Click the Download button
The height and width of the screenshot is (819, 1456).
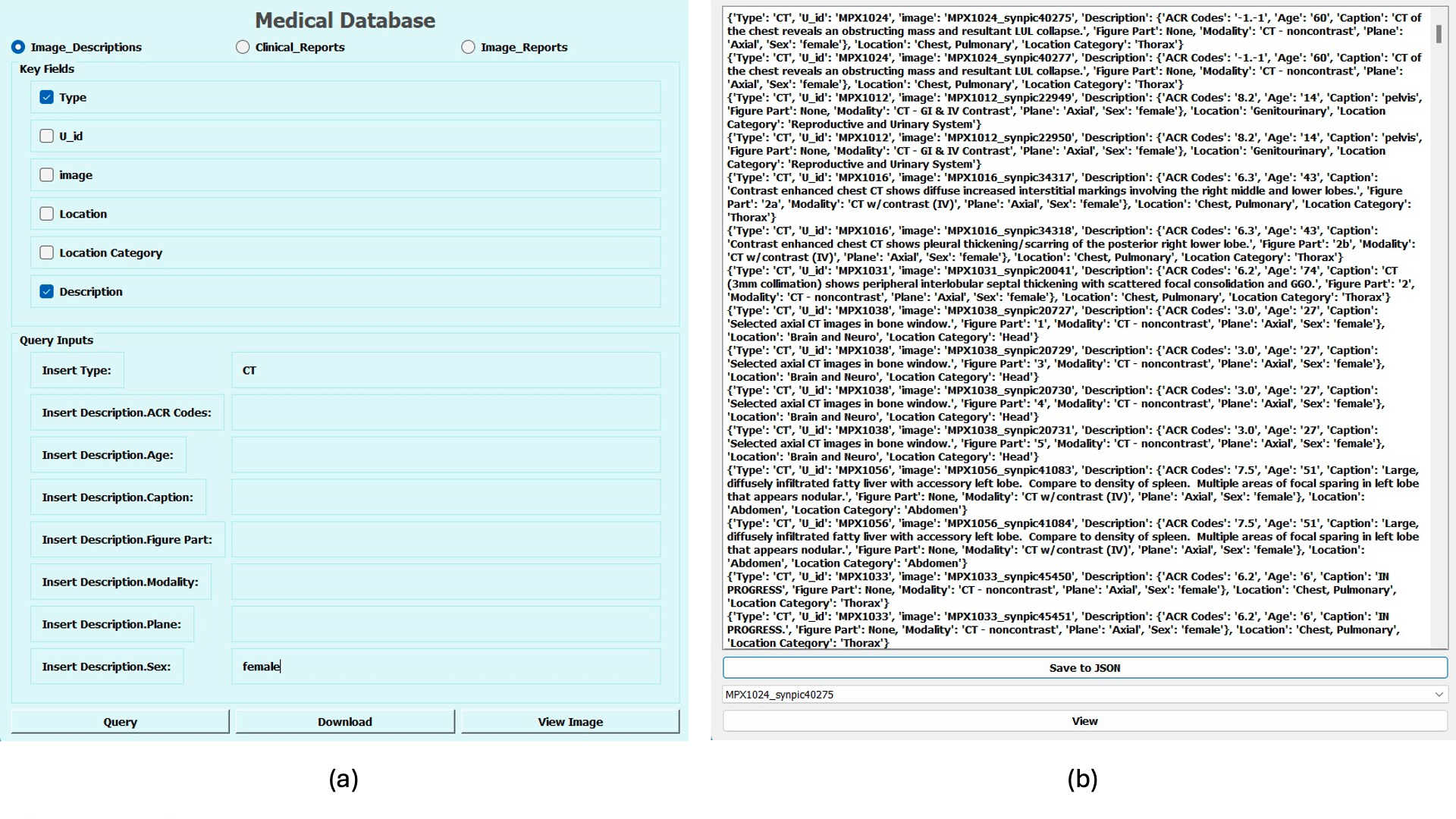coord(345,722)
